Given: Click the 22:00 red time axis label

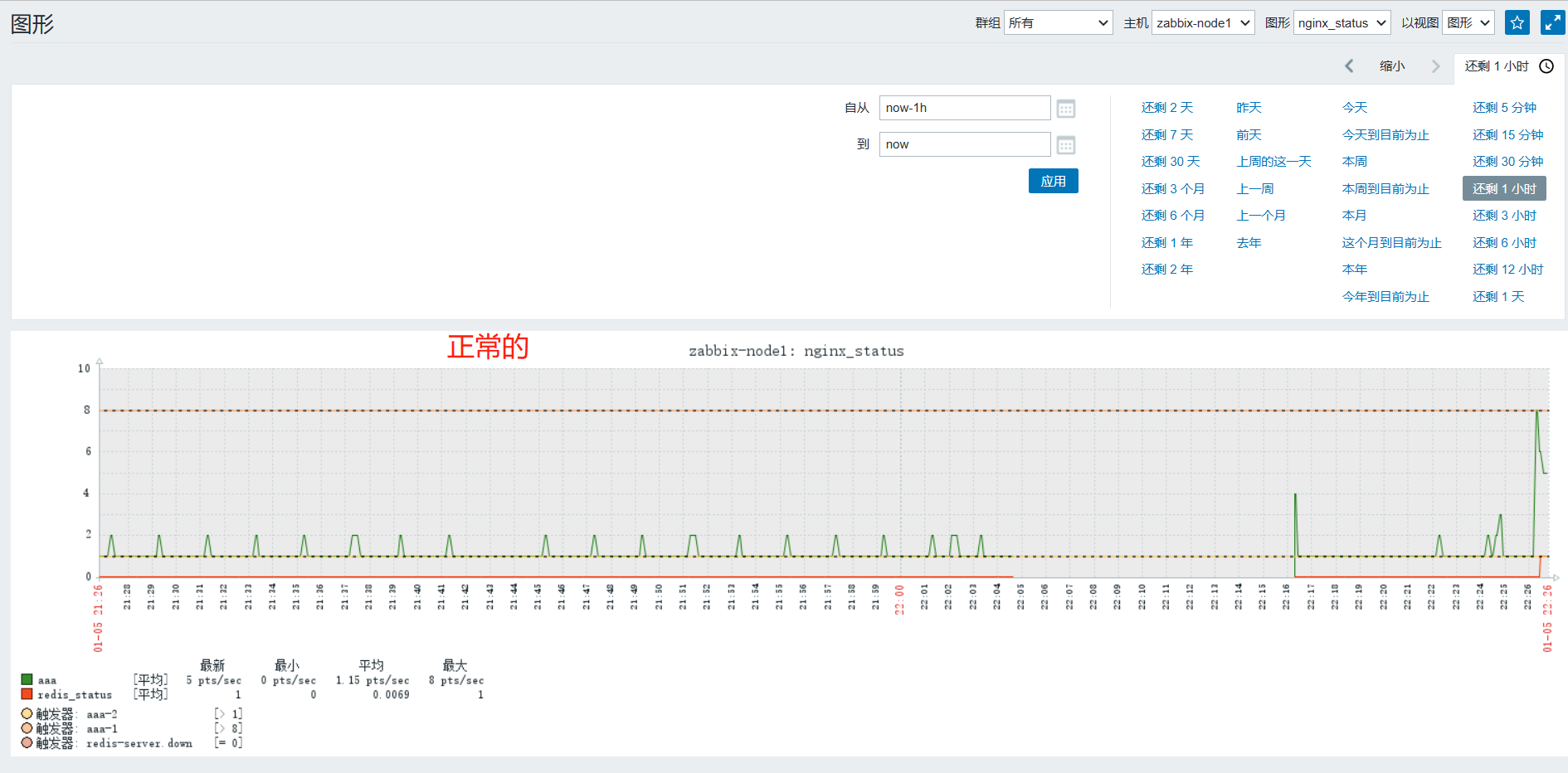Looking at the screenshot, I should pos(899,599).
